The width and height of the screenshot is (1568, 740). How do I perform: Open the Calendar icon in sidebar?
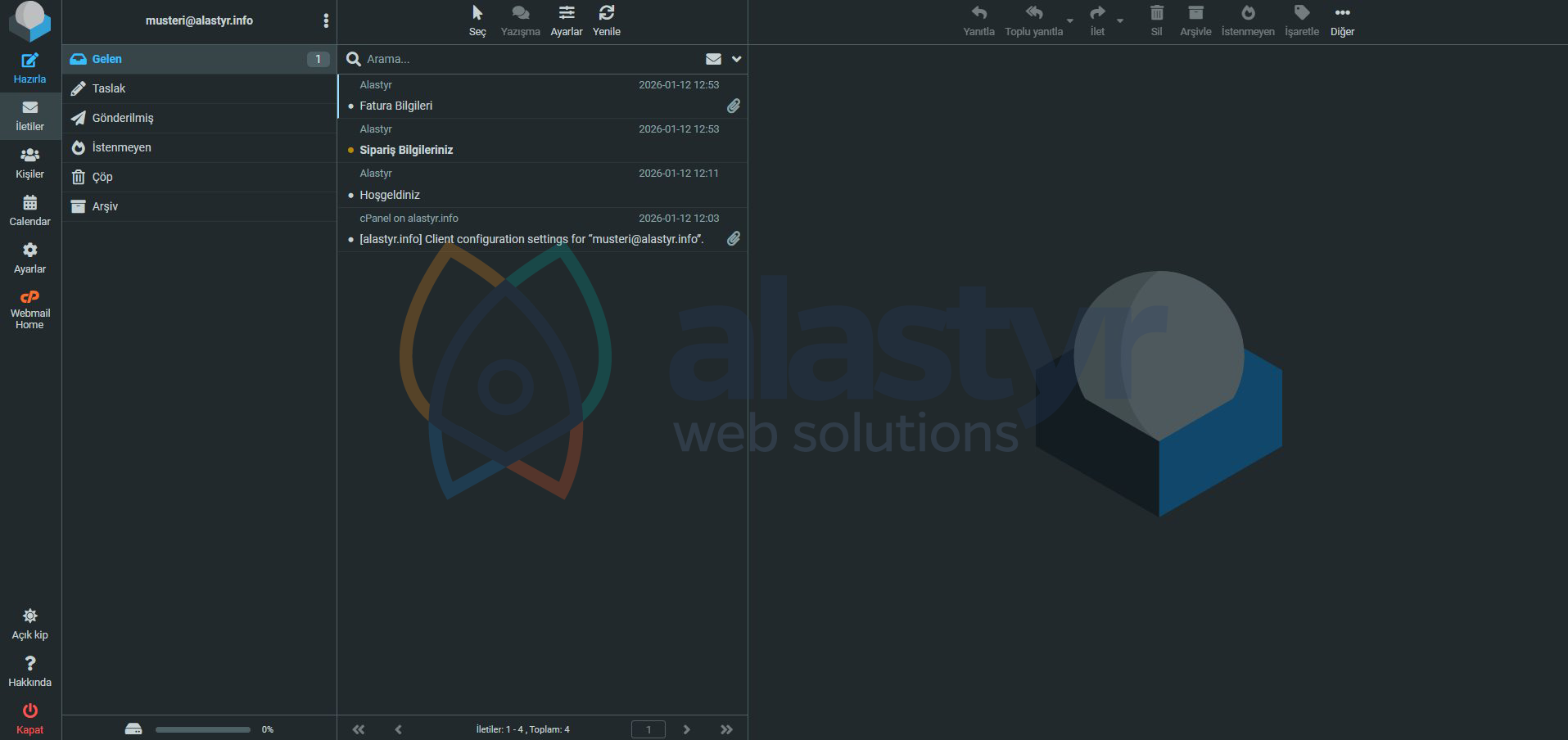29,203
